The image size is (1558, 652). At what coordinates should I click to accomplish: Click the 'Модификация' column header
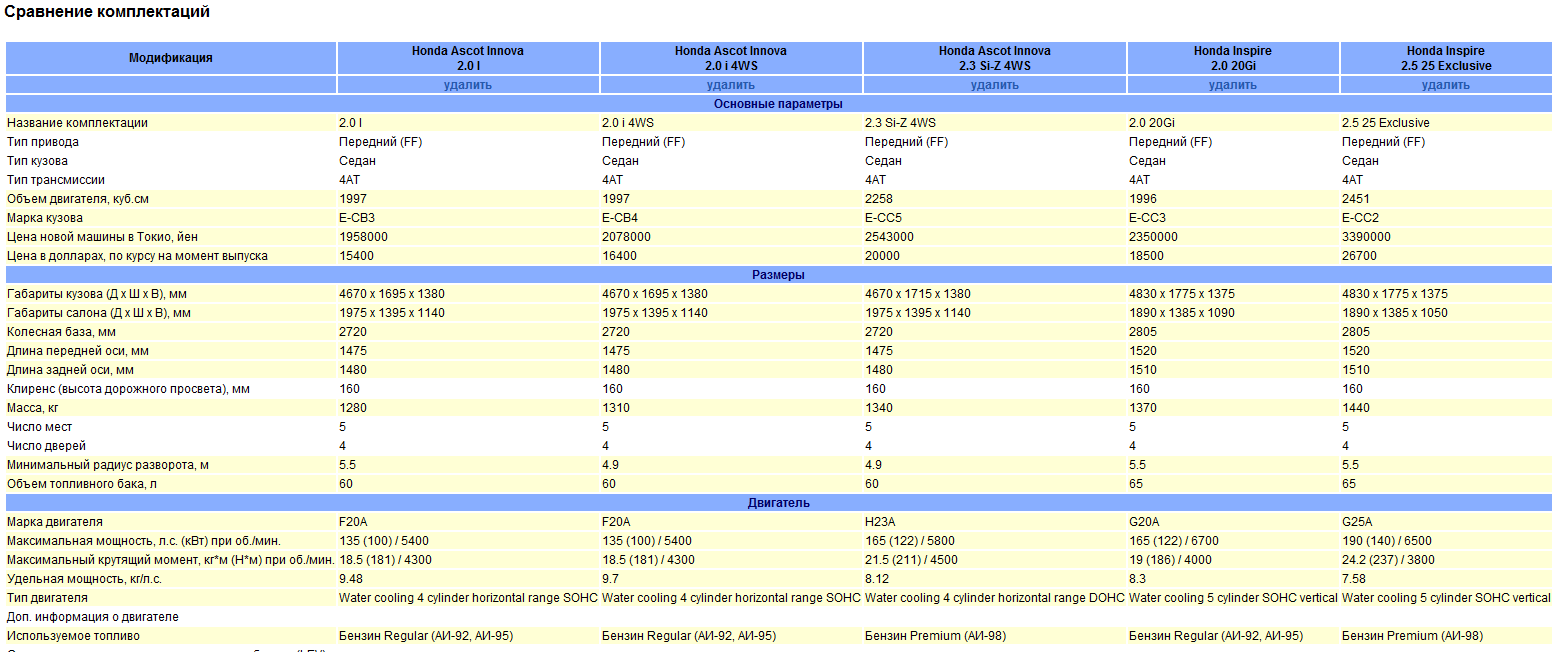(x=171, y=58)
